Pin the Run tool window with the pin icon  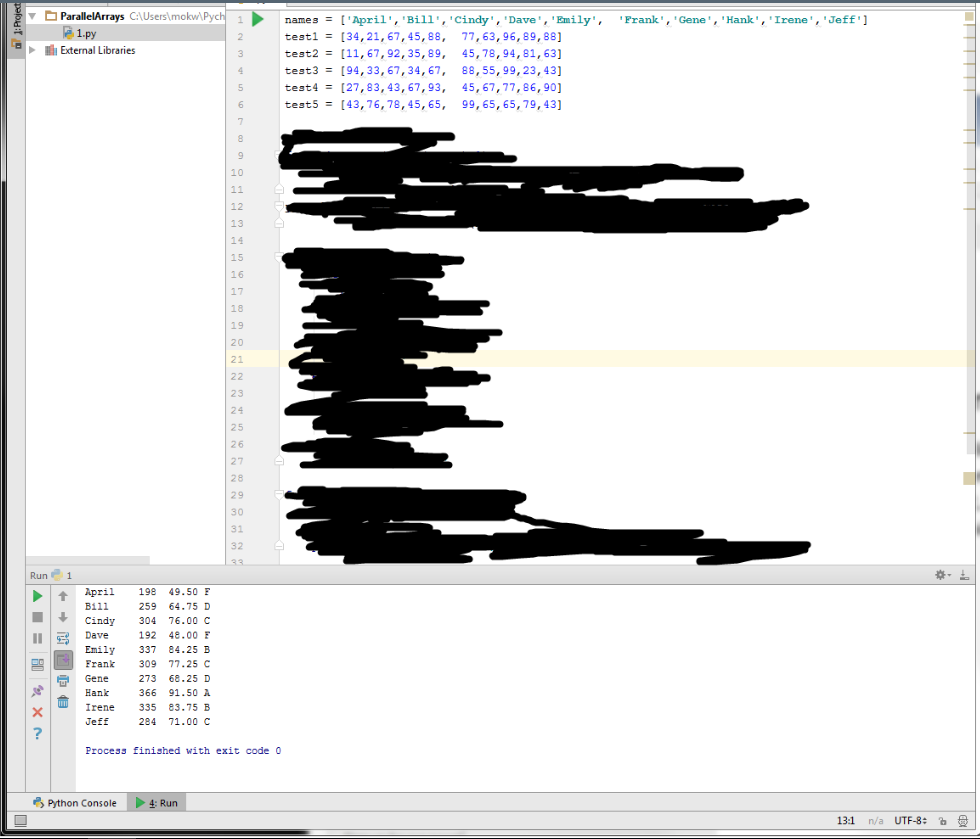[x=37, y=690]
